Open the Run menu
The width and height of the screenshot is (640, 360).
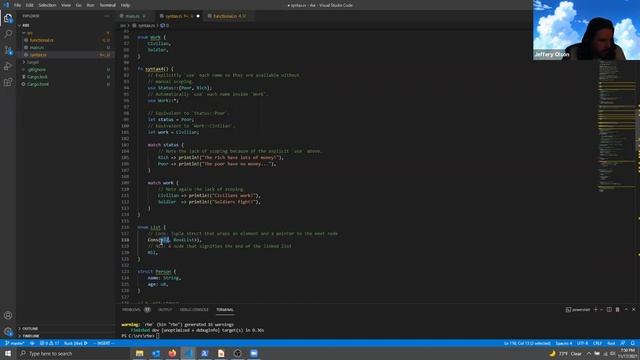(90, 5)
